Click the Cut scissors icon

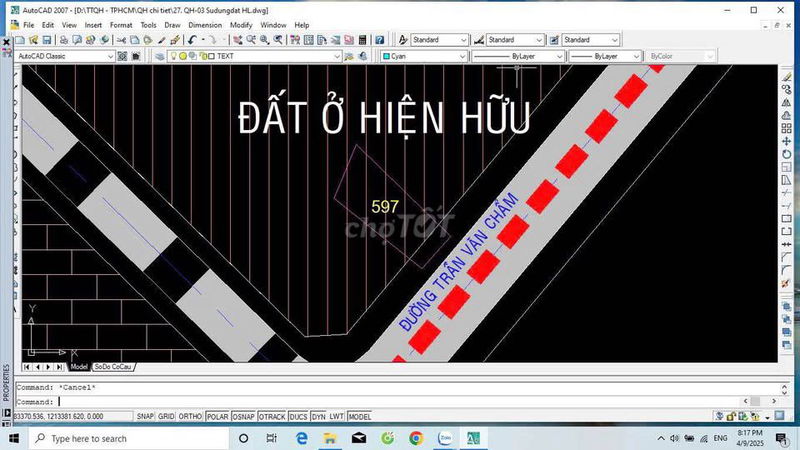[x=122, y=40]
